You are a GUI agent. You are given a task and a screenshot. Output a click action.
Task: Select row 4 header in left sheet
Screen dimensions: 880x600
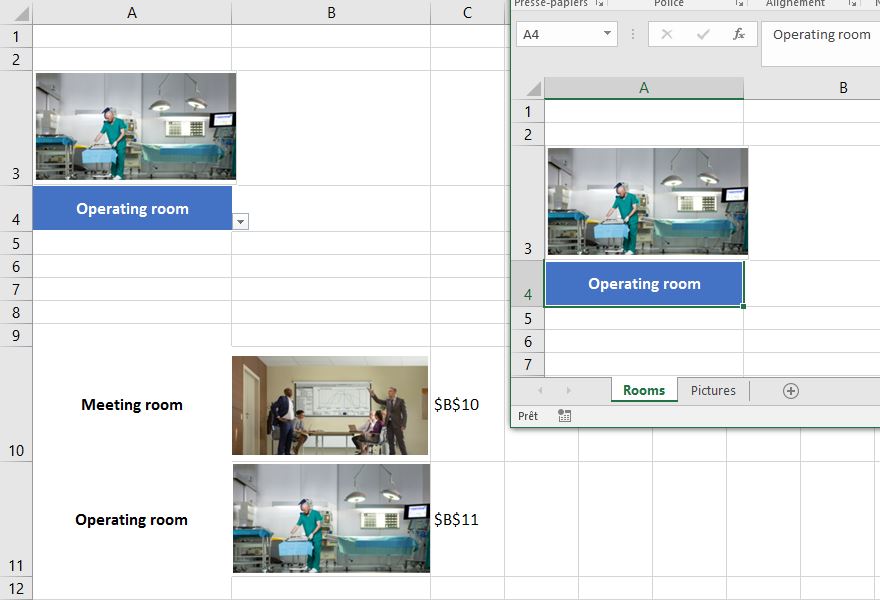[x=16, y=208]
